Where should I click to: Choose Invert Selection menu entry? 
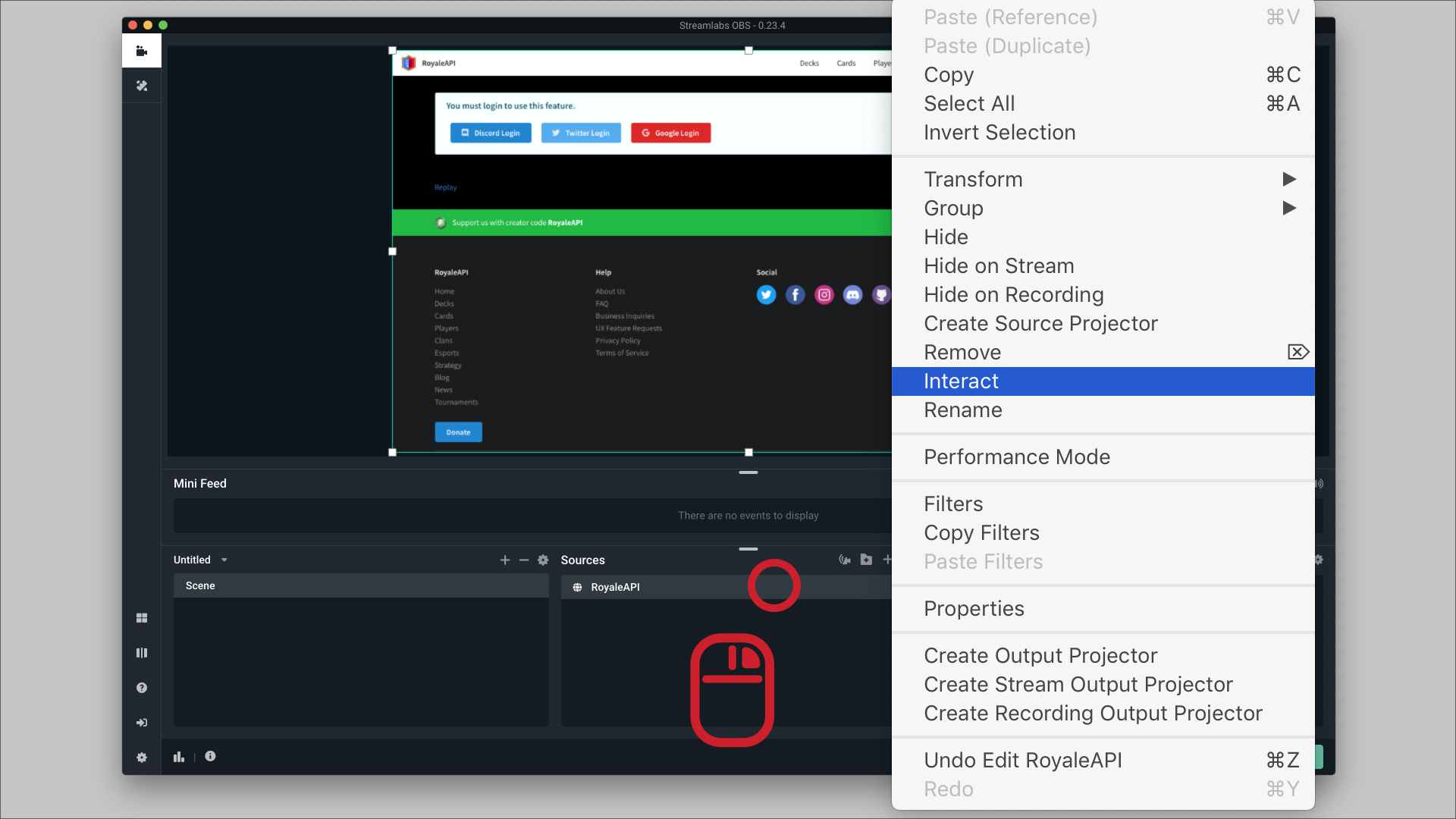click(x=1103, y=132)
